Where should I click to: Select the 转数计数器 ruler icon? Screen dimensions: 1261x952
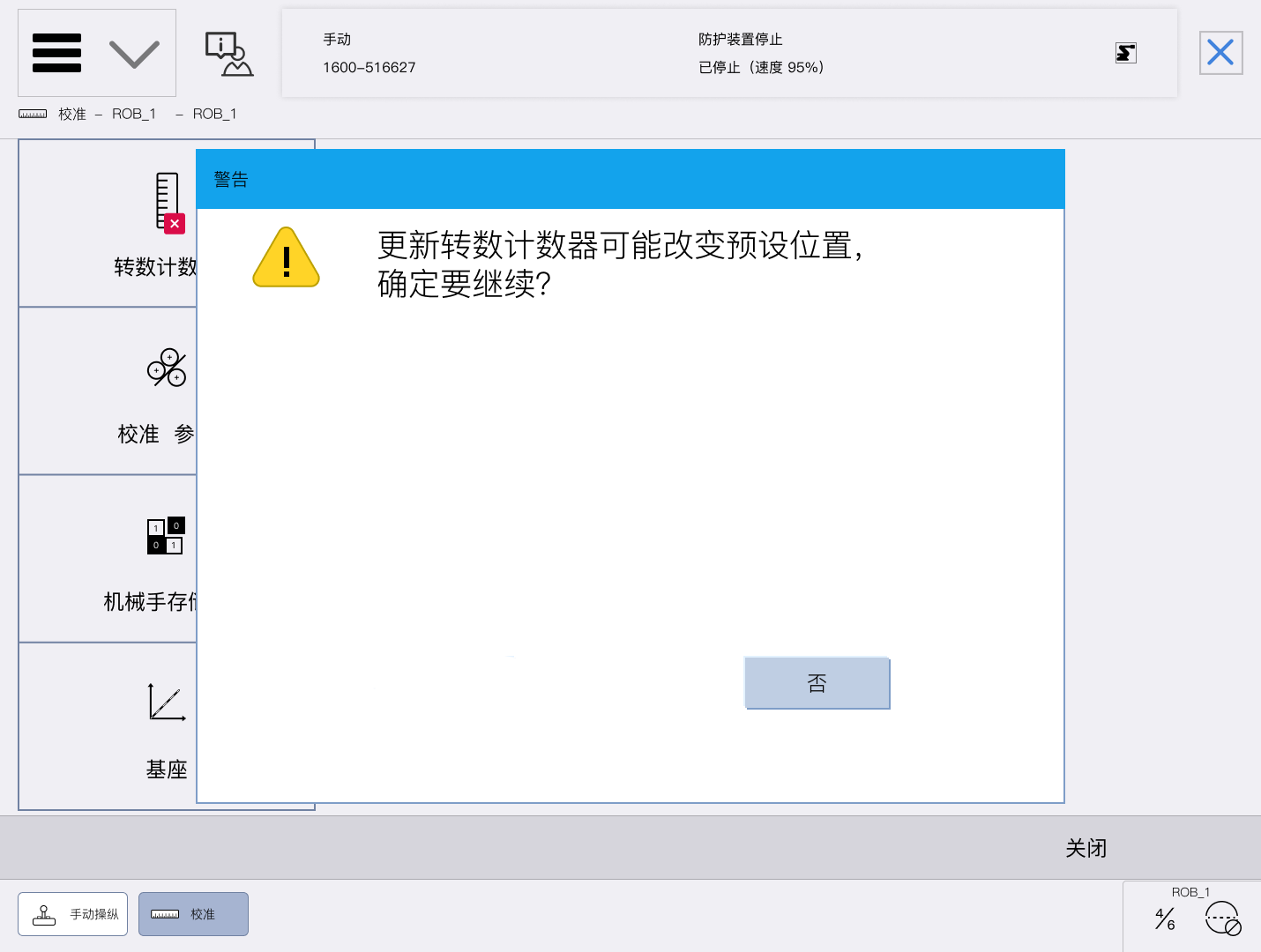point(168,202)
